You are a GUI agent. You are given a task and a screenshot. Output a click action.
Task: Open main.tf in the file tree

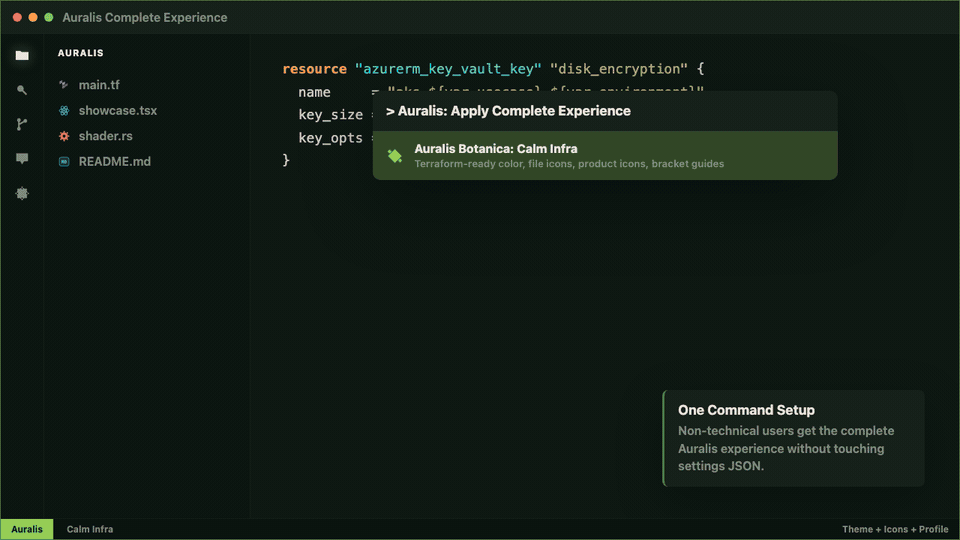(99, 85)
